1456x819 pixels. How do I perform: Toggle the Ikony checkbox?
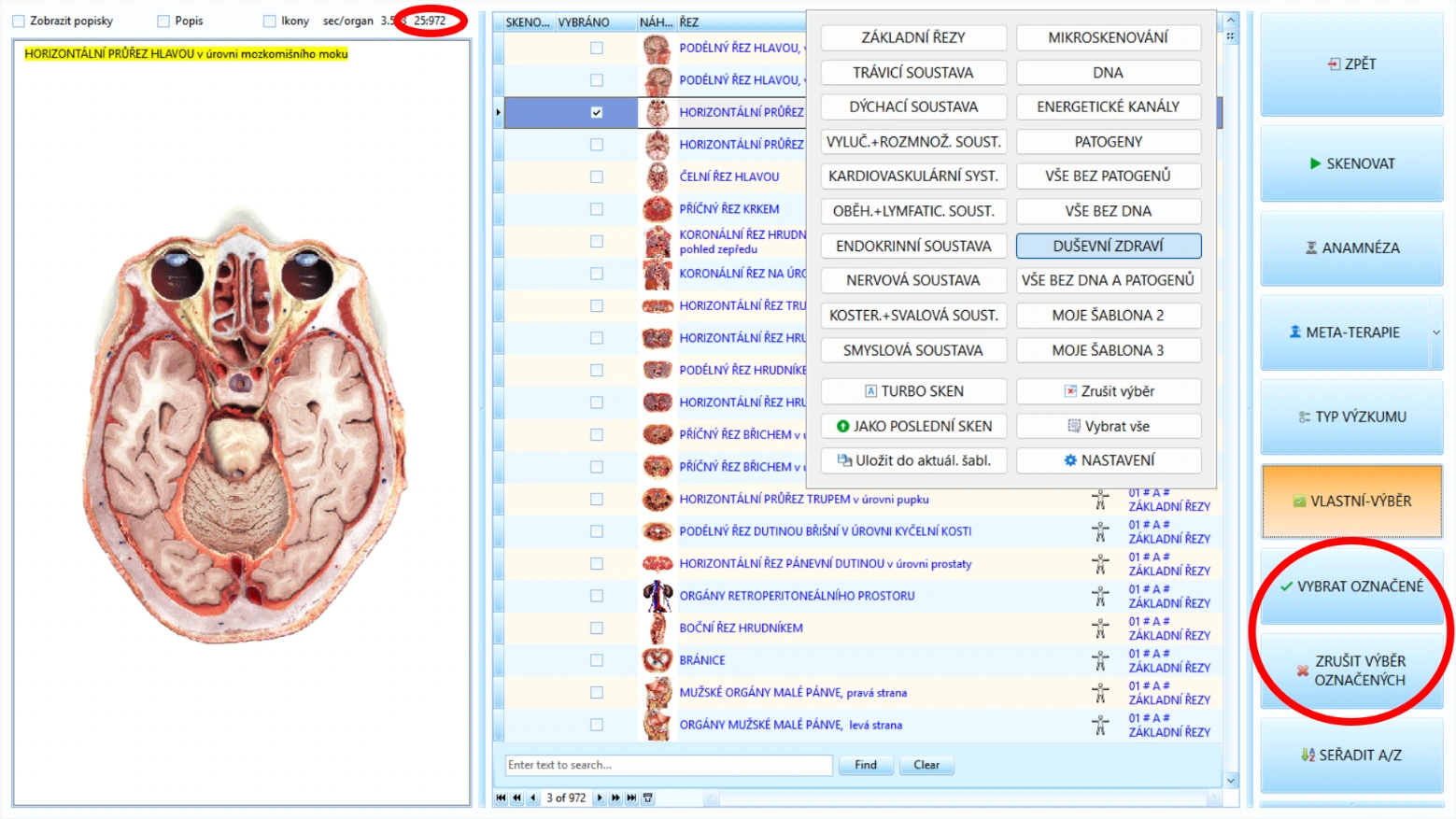coord(270,21)
